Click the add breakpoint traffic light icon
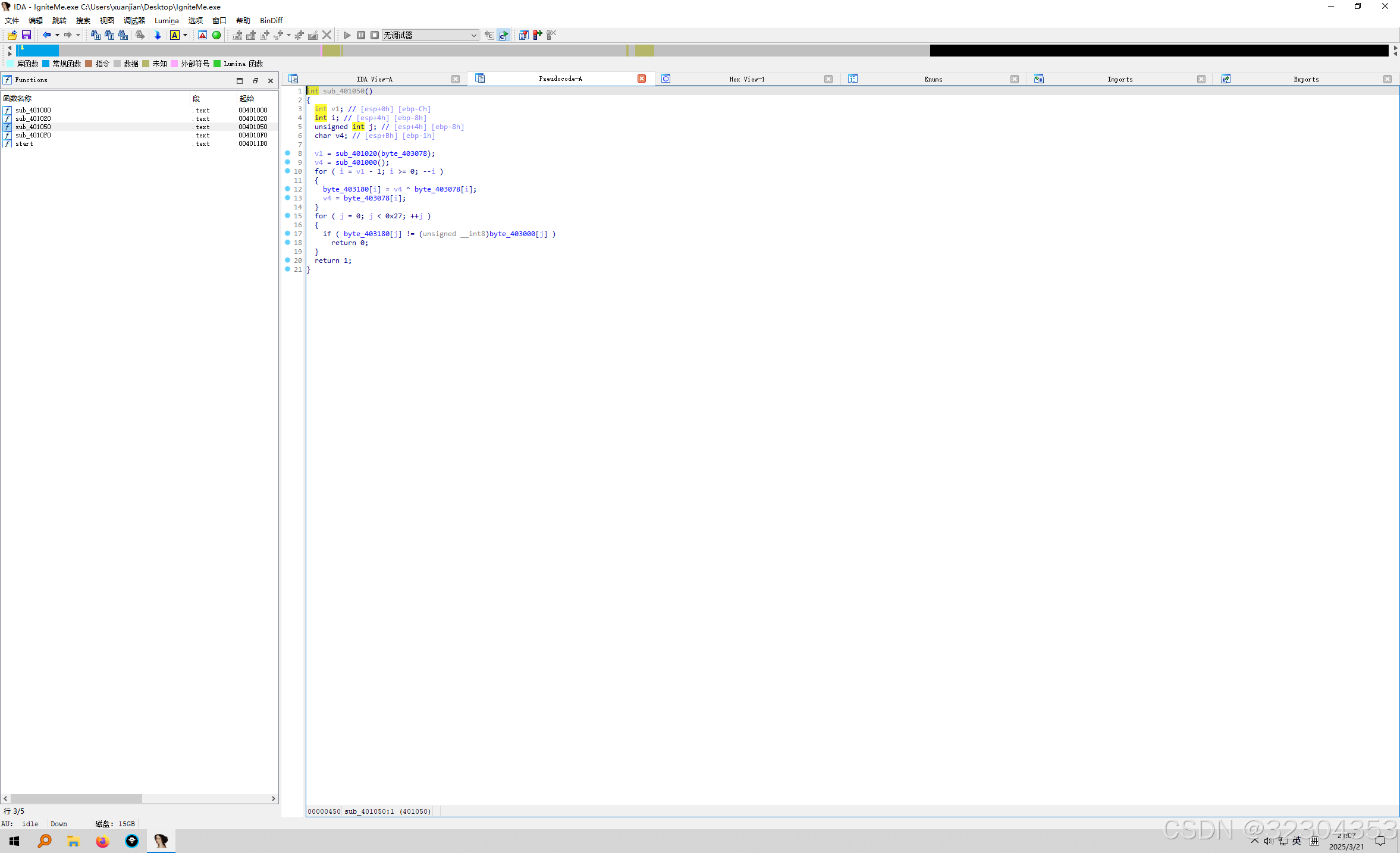Screen dimensions: 1400x853 click(x=538, y=35)
